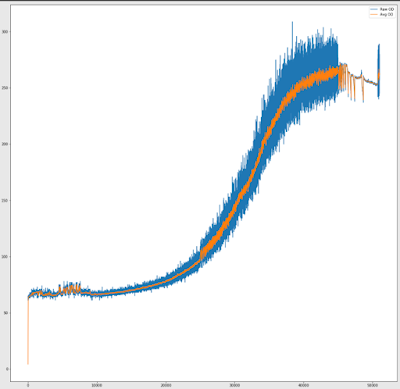400x389 pixels.
Task: Click the 150 y-axis tick label
Action: [x=5, y=201]
